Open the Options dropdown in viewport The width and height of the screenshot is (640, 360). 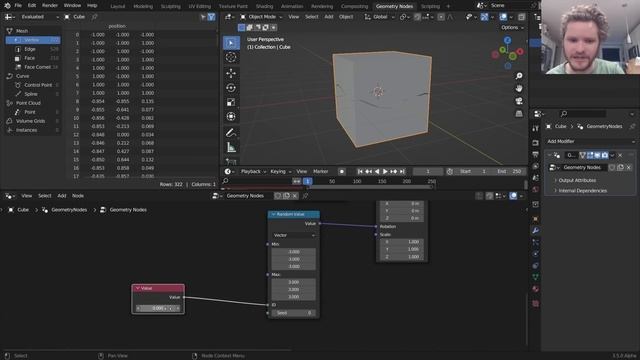click(512, 27)
